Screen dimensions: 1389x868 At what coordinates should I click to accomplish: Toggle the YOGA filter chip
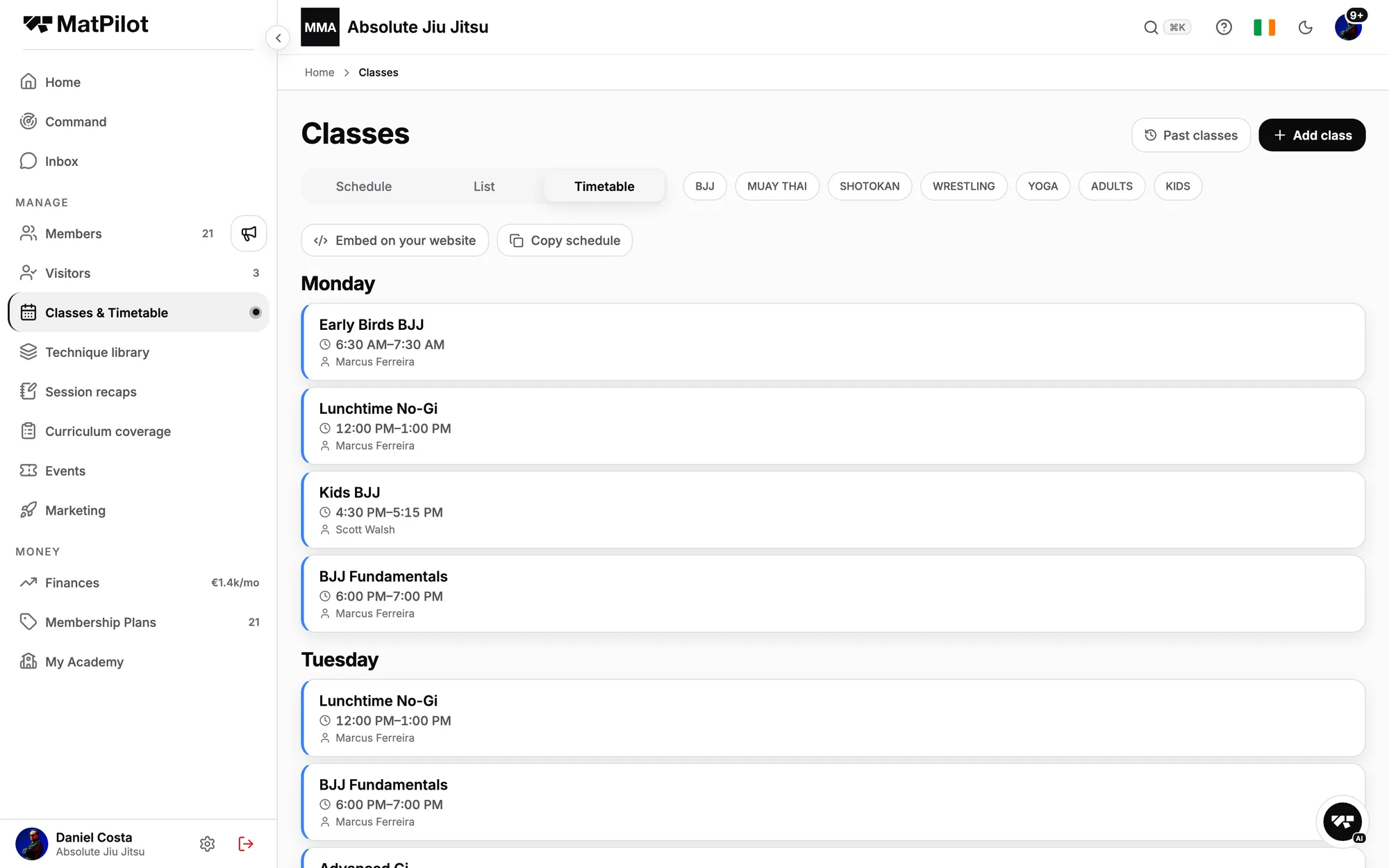1043,186
